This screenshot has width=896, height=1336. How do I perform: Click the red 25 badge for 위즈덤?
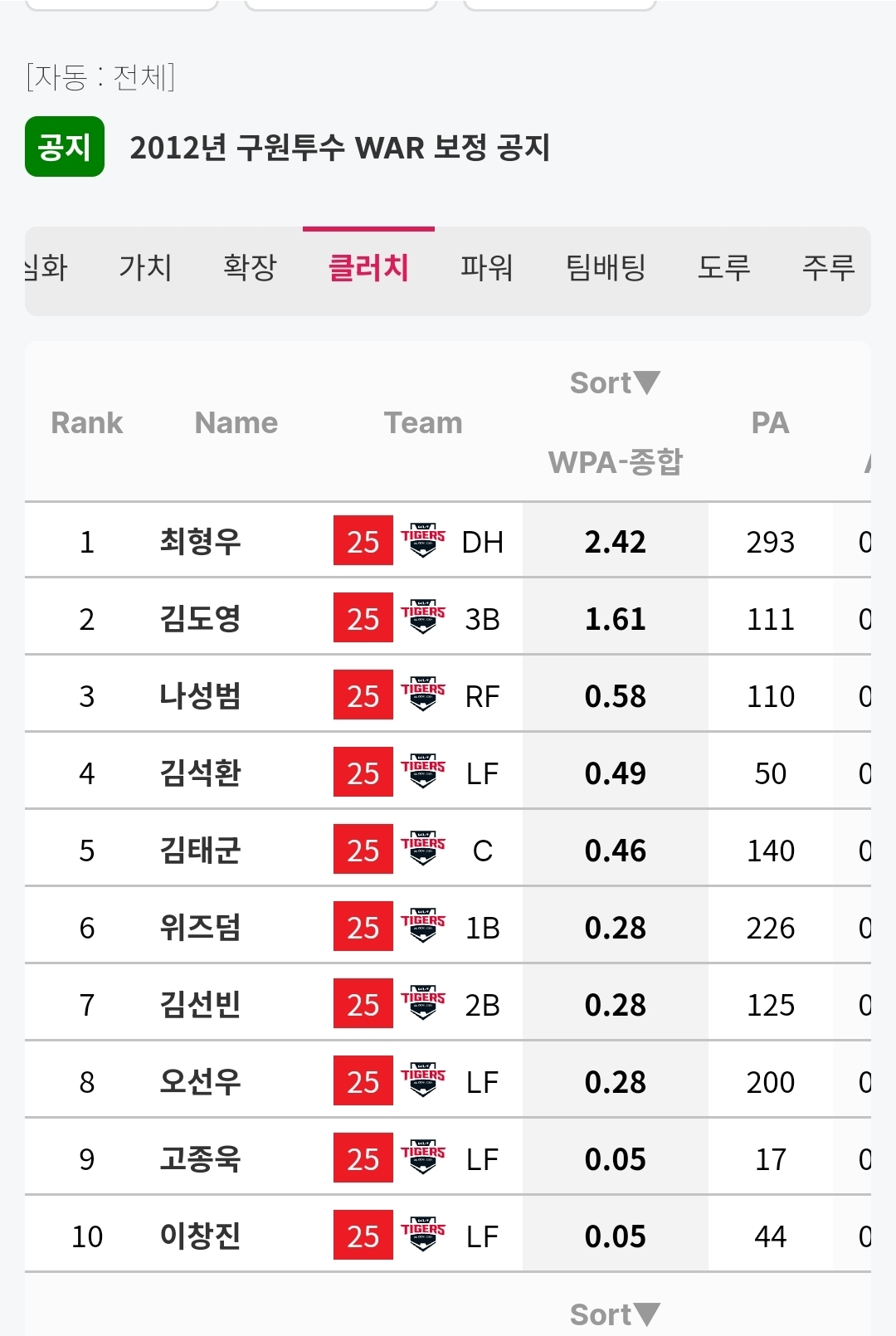pyautogui.click(x=363, y=927)
